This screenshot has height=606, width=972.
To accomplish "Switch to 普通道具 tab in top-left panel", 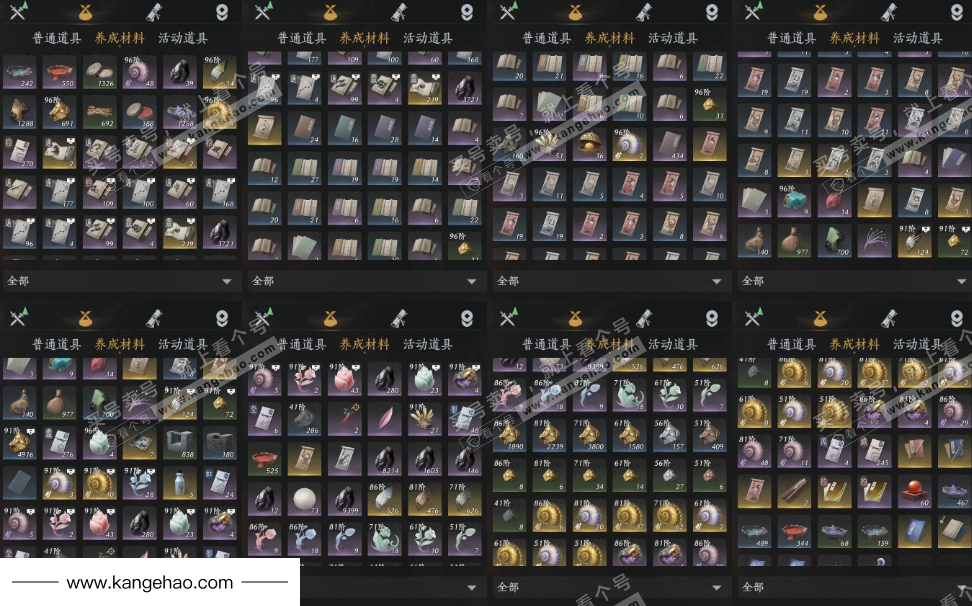I will (x=56, y=38).
